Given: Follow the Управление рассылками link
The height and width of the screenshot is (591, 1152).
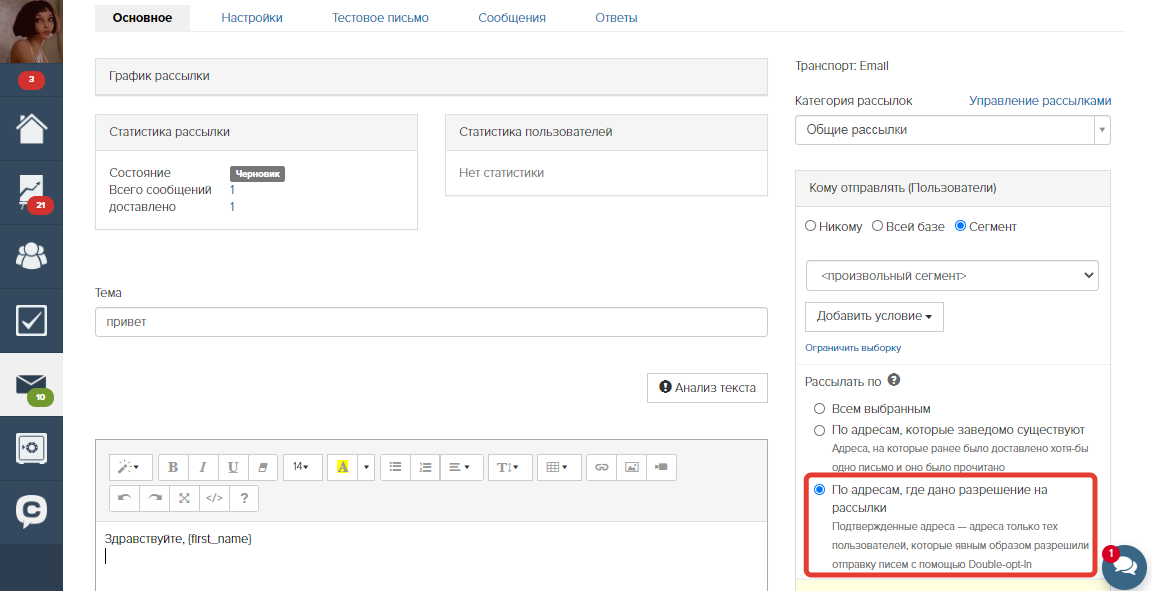Looking at the screenshot, I should pyautogui.click(x=1040, y=101).
